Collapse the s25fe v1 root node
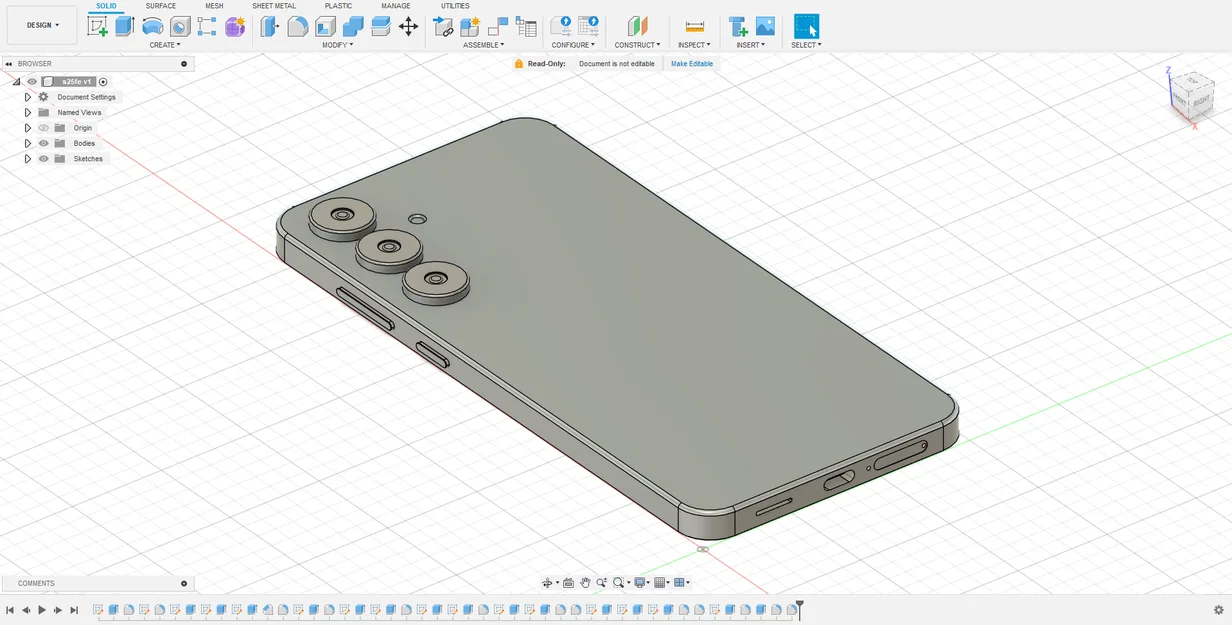The image size is (1232, 625). click(x=17, y=82)
